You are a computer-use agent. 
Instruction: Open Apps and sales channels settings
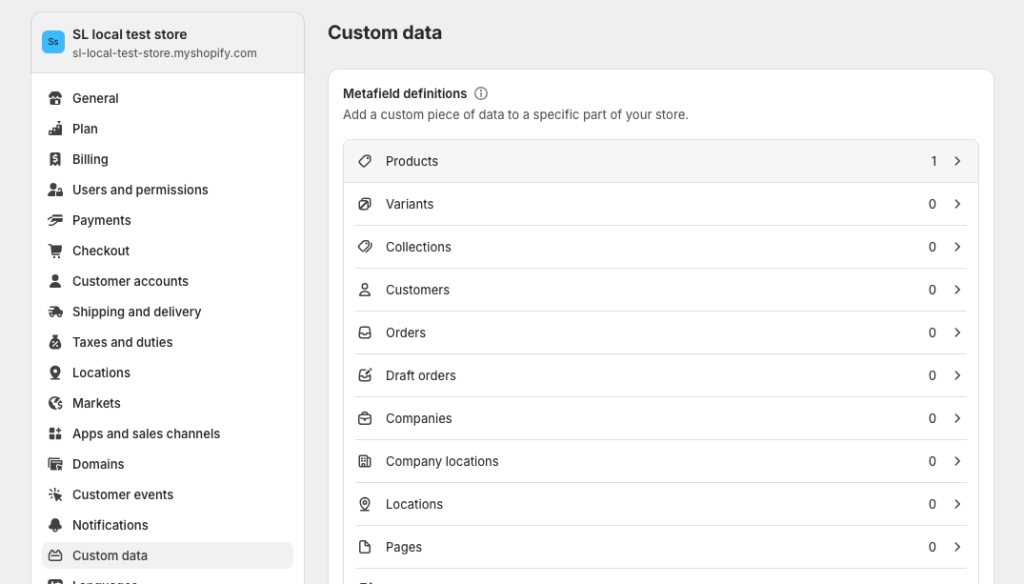click(x=146, y=434)
